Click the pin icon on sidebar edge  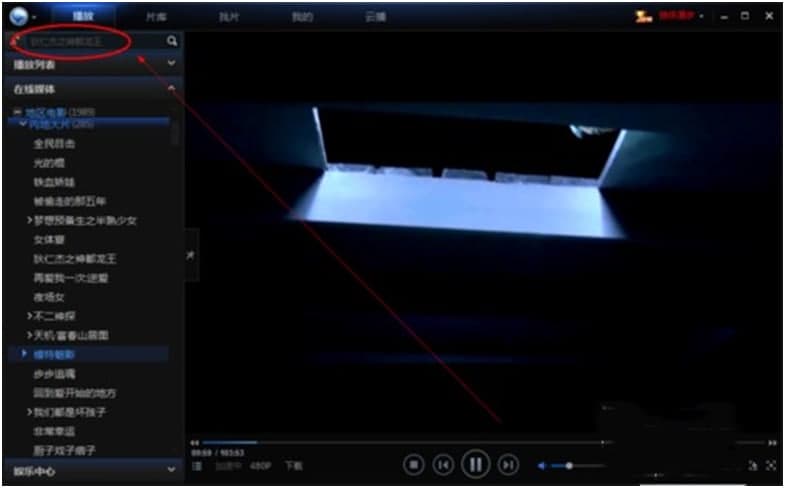(191, 255)
